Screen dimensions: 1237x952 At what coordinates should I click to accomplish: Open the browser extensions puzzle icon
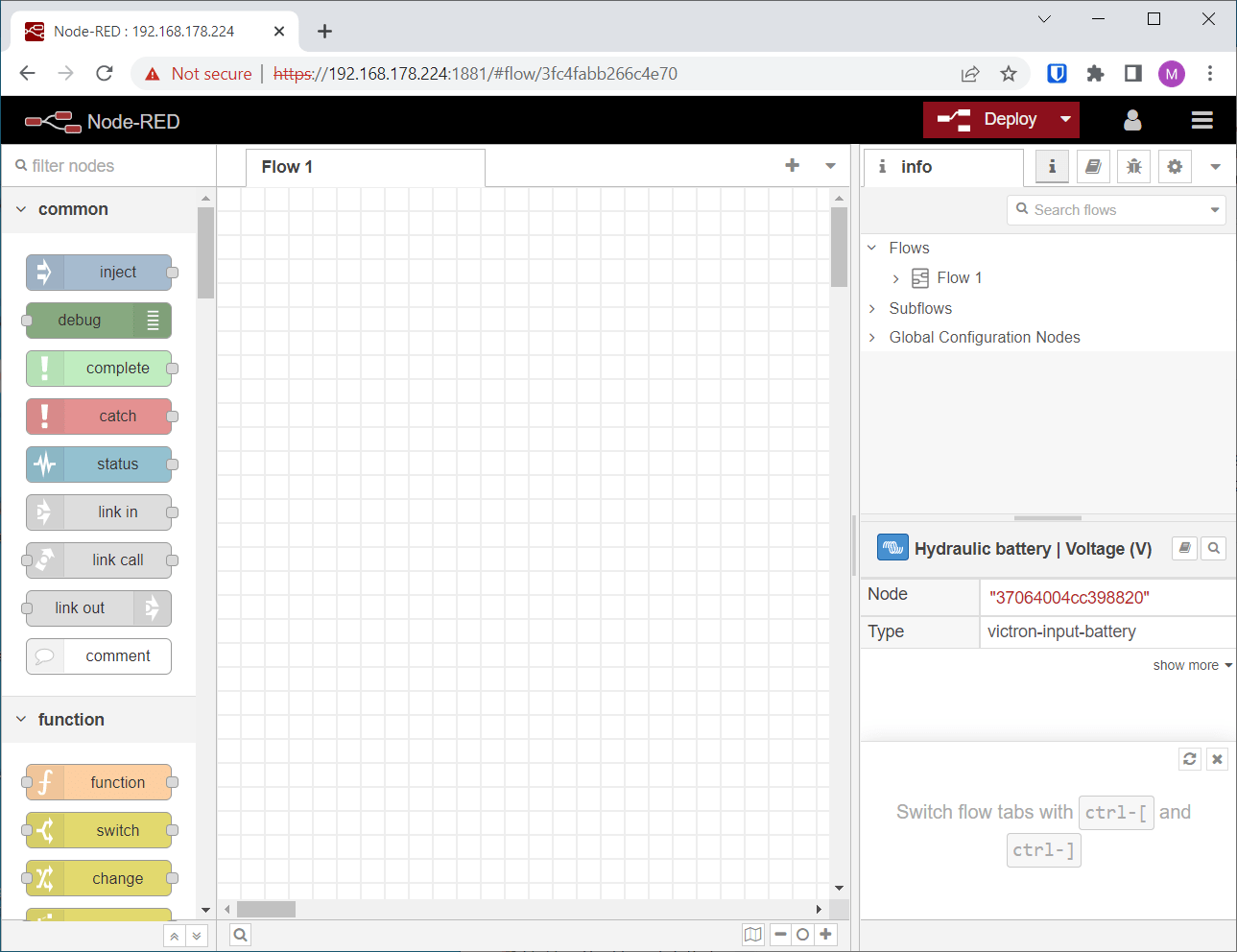[1095, 74]
